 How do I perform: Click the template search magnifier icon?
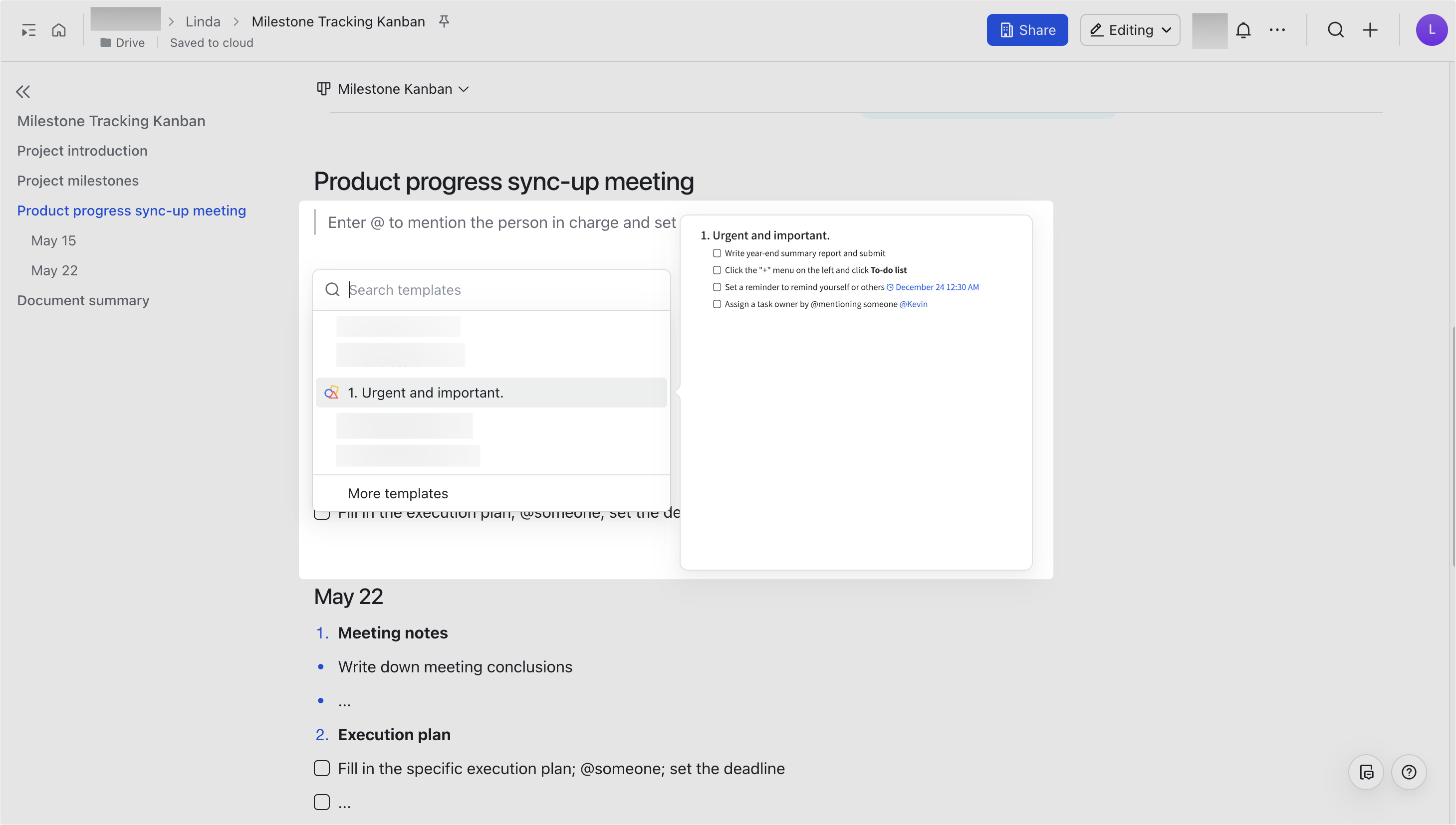coord(333,289)
